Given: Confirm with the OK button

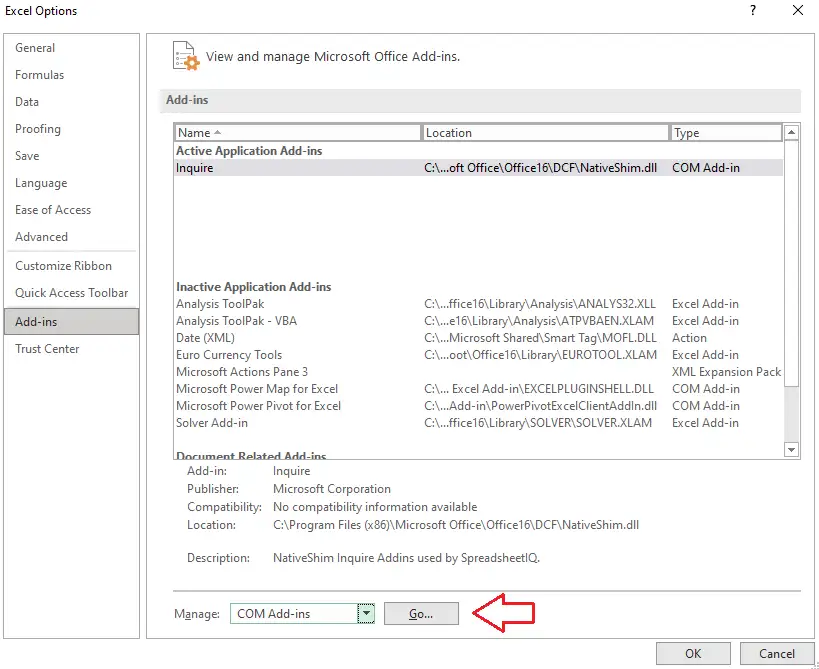Looking at the screenshot, I should click(x=693, y=654).
